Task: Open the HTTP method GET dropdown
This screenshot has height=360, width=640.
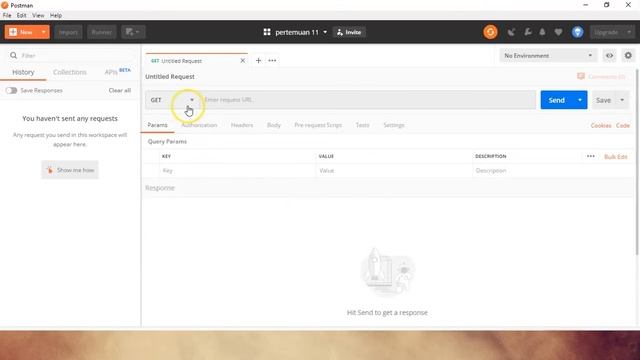Action: coord(172,100)
